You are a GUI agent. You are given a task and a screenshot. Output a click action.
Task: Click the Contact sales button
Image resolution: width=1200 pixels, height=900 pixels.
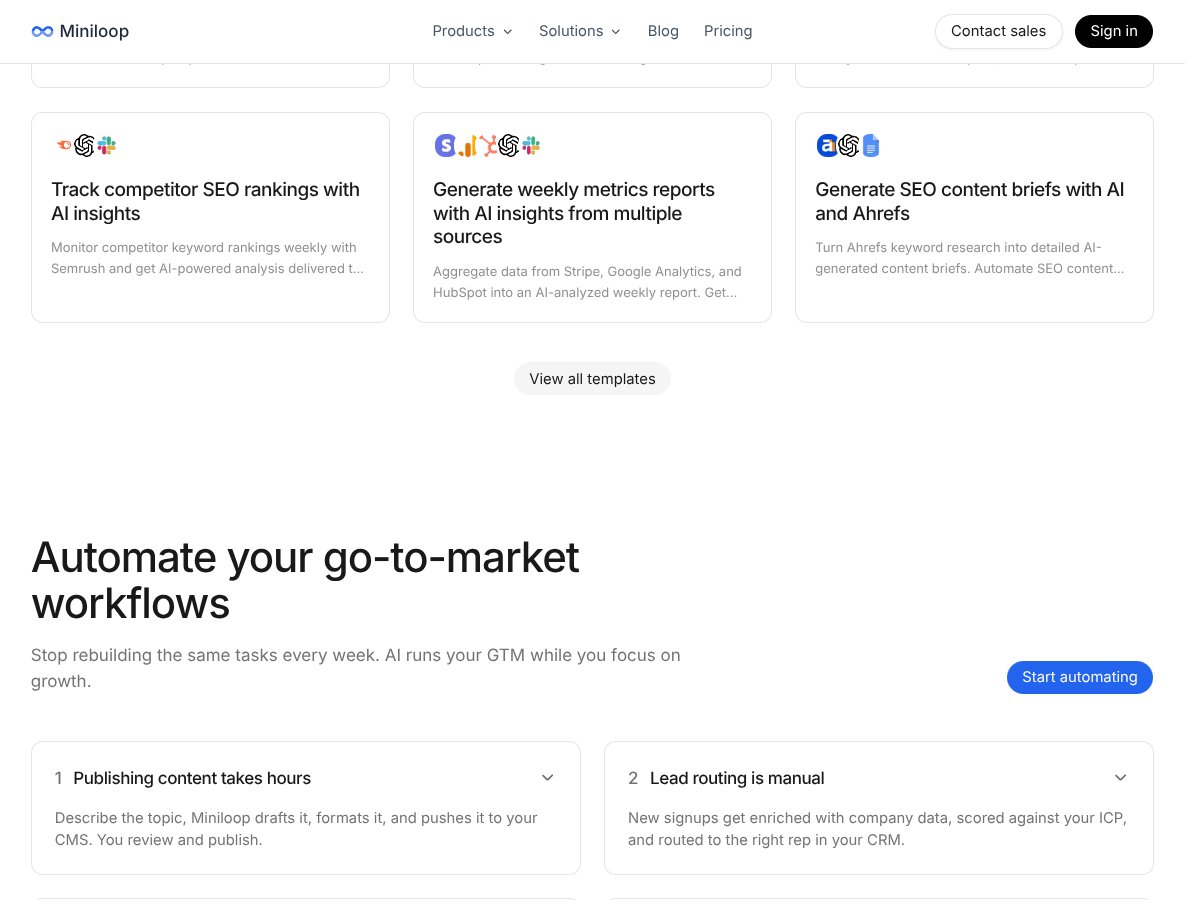pos(998,31)
